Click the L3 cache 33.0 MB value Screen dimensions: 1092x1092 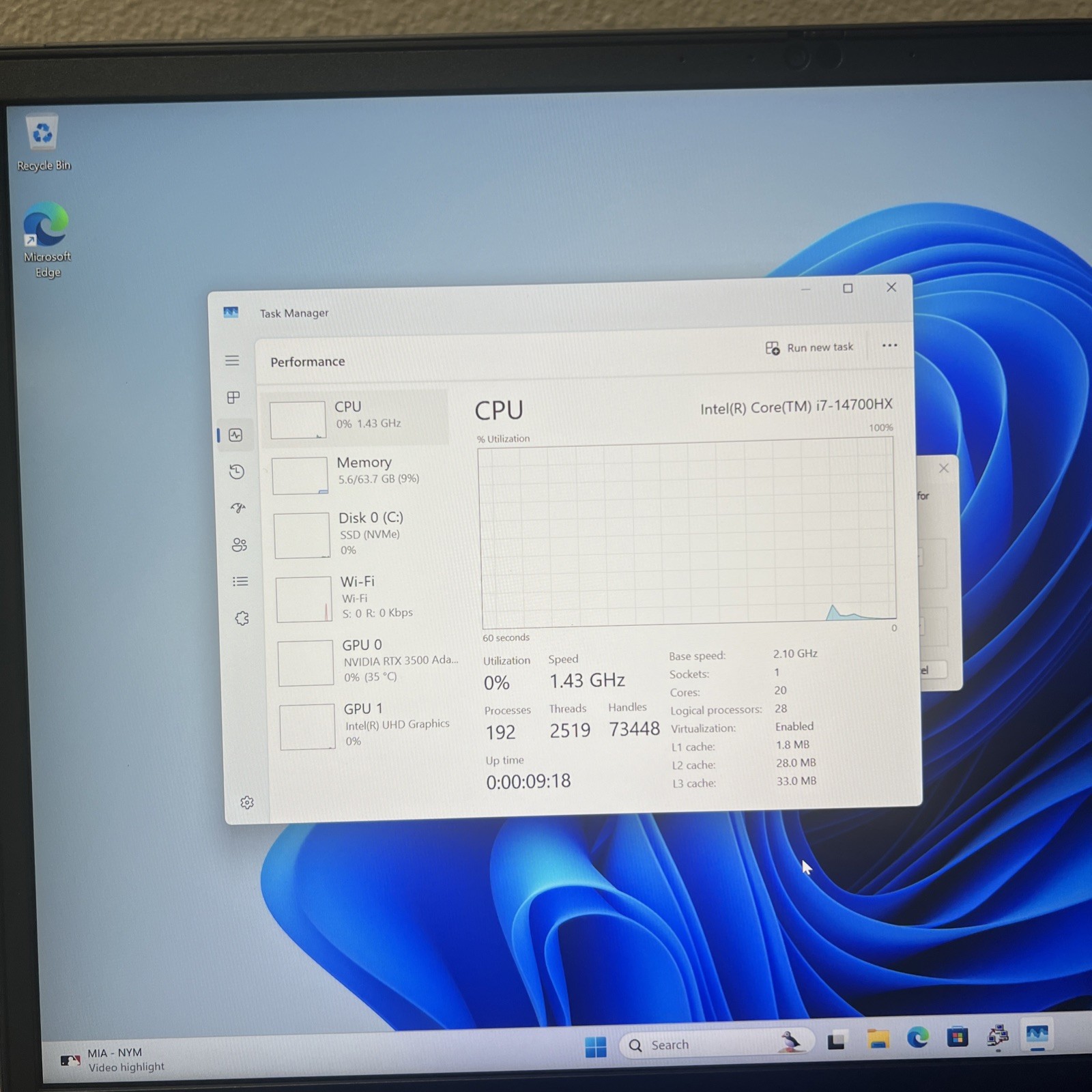click(x=796, y=781)
